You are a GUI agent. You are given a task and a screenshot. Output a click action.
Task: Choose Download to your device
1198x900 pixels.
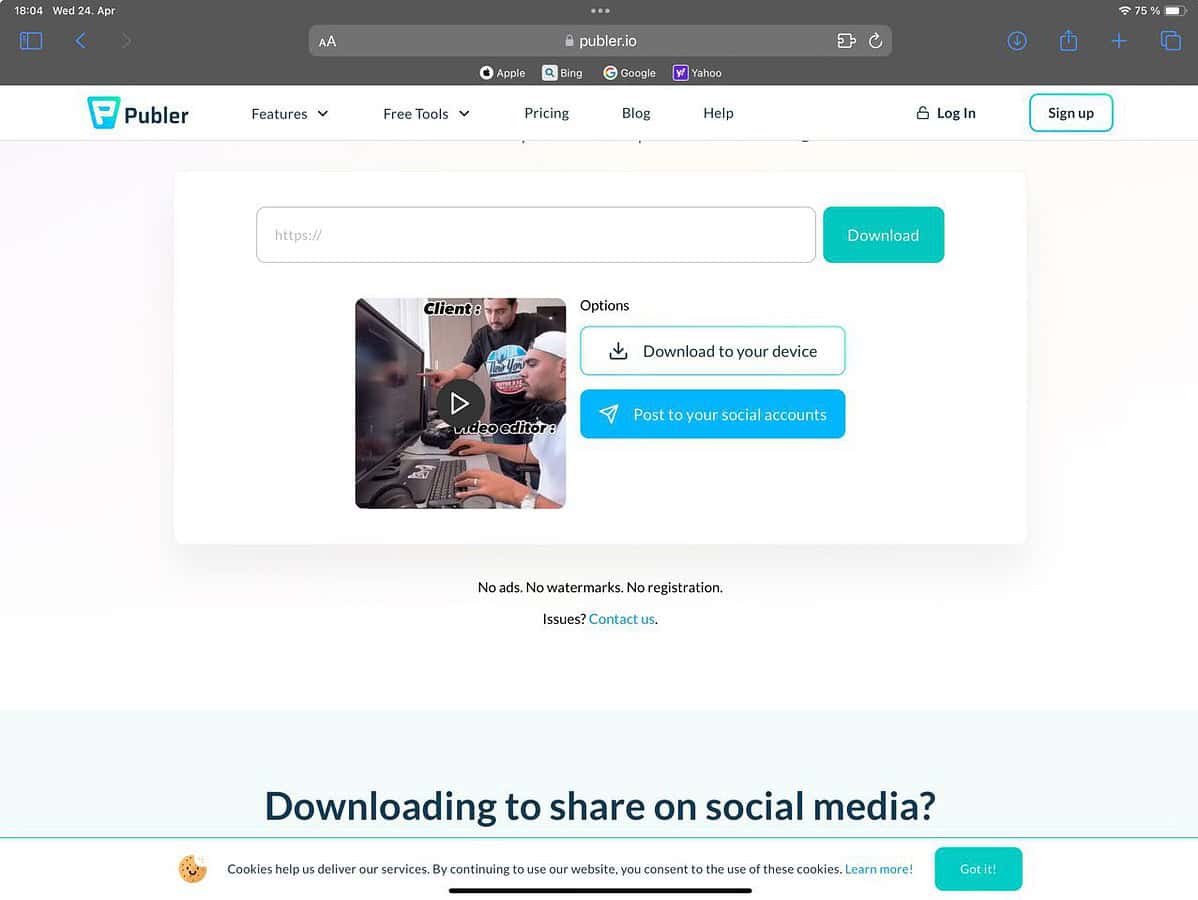coord(712,351)
